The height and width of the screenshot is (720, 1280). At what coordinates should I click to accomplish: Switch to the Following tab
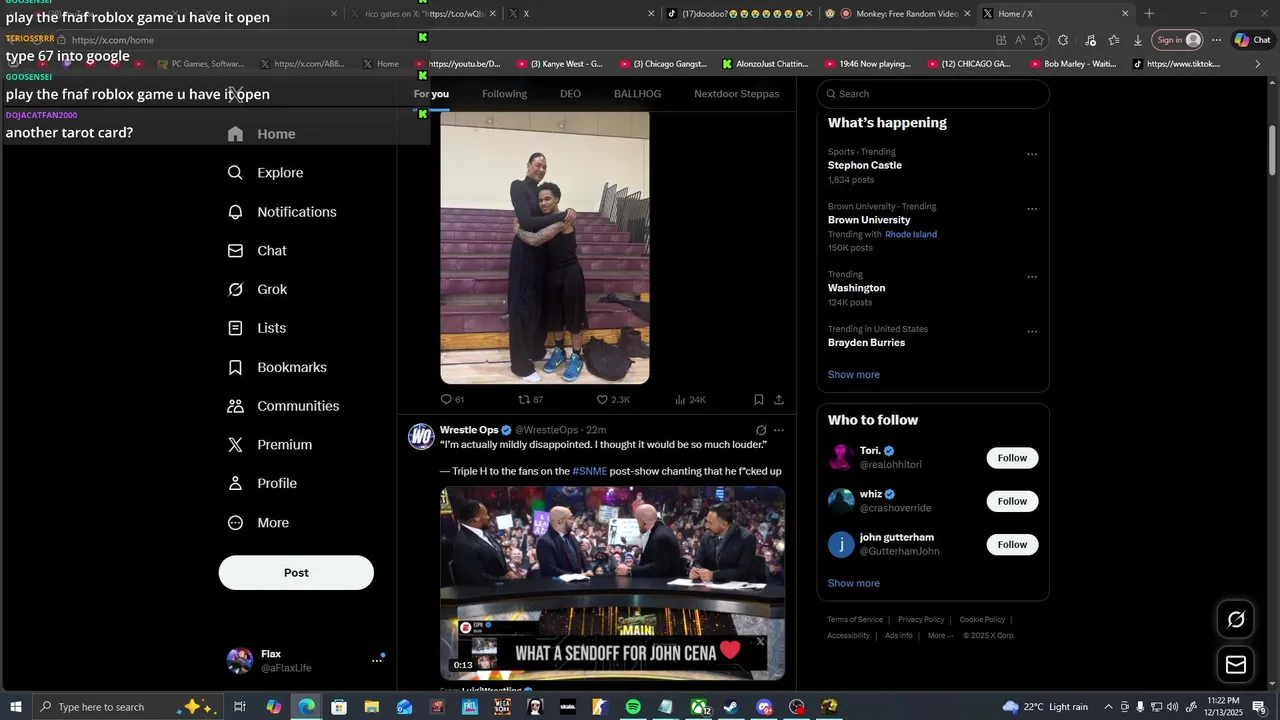point(504,94)
